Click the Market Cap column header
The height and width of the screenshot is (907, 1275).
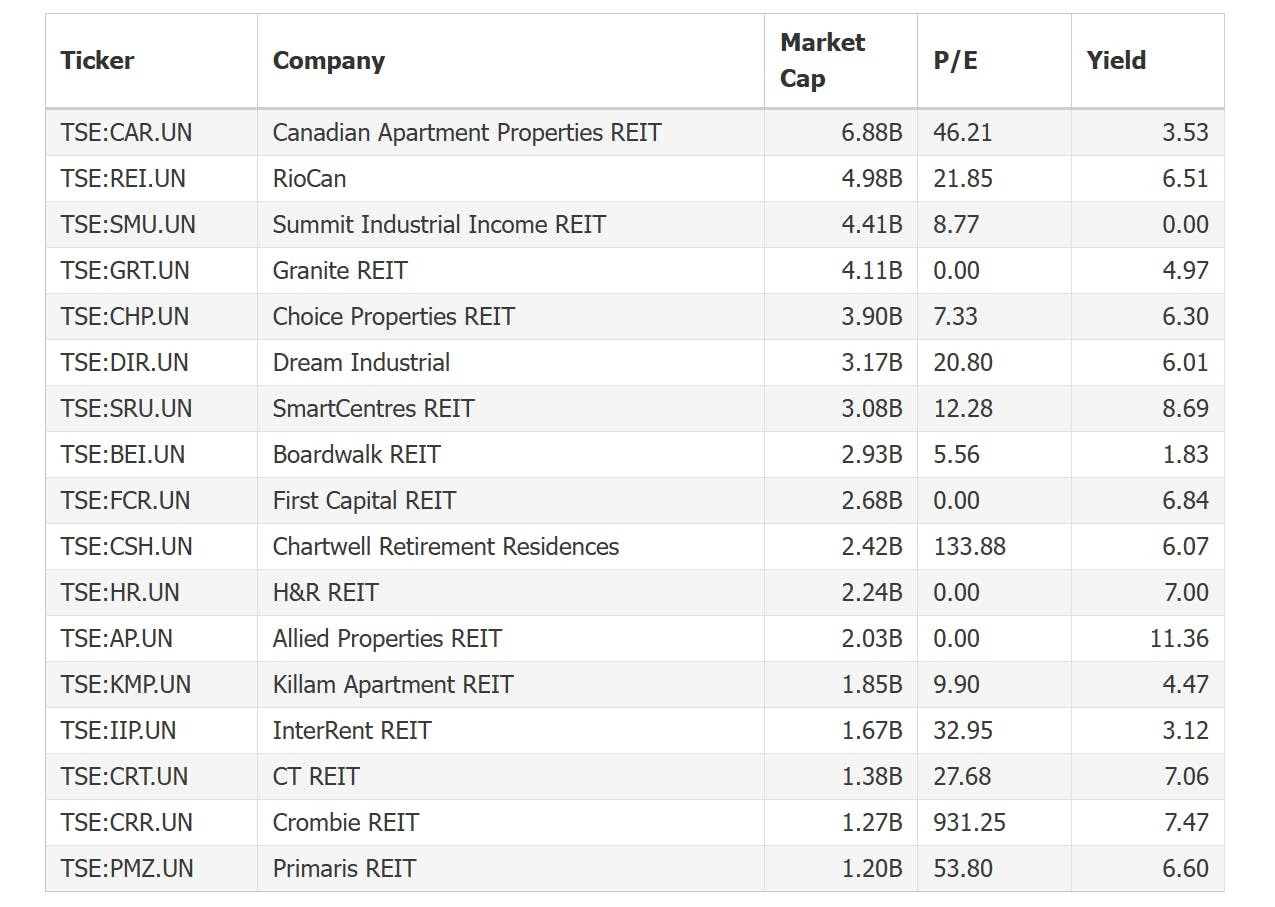(x=822, y=60)
